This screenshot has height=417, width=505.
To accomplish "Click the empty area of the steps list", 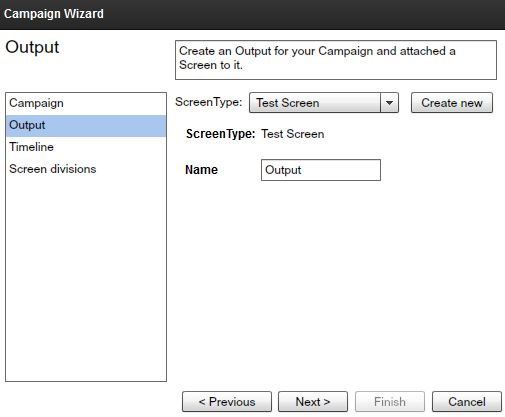I will tap(86, 280).
